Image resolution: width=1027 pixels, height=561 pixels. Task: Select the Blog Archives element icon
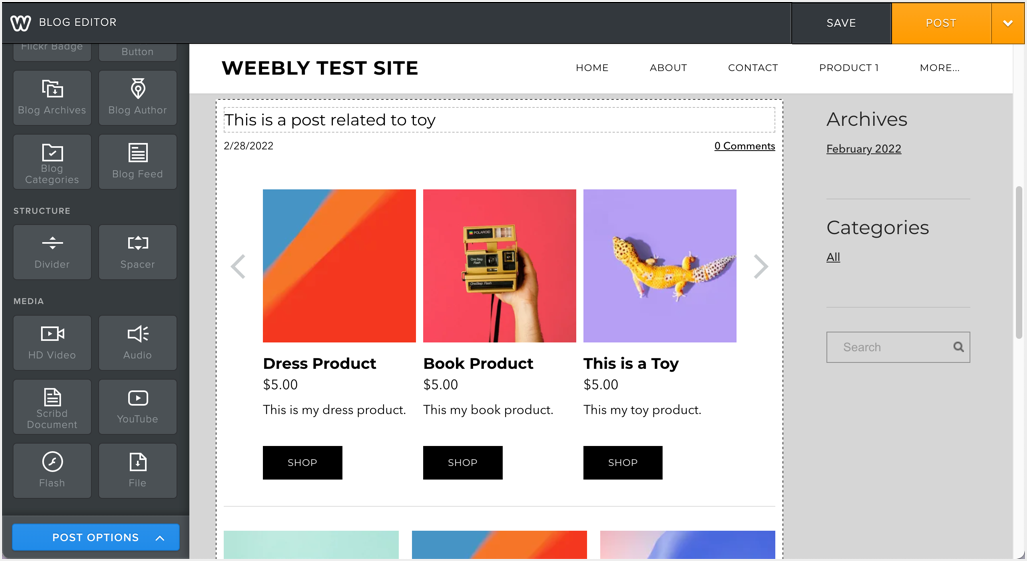(x=52, y=97)
